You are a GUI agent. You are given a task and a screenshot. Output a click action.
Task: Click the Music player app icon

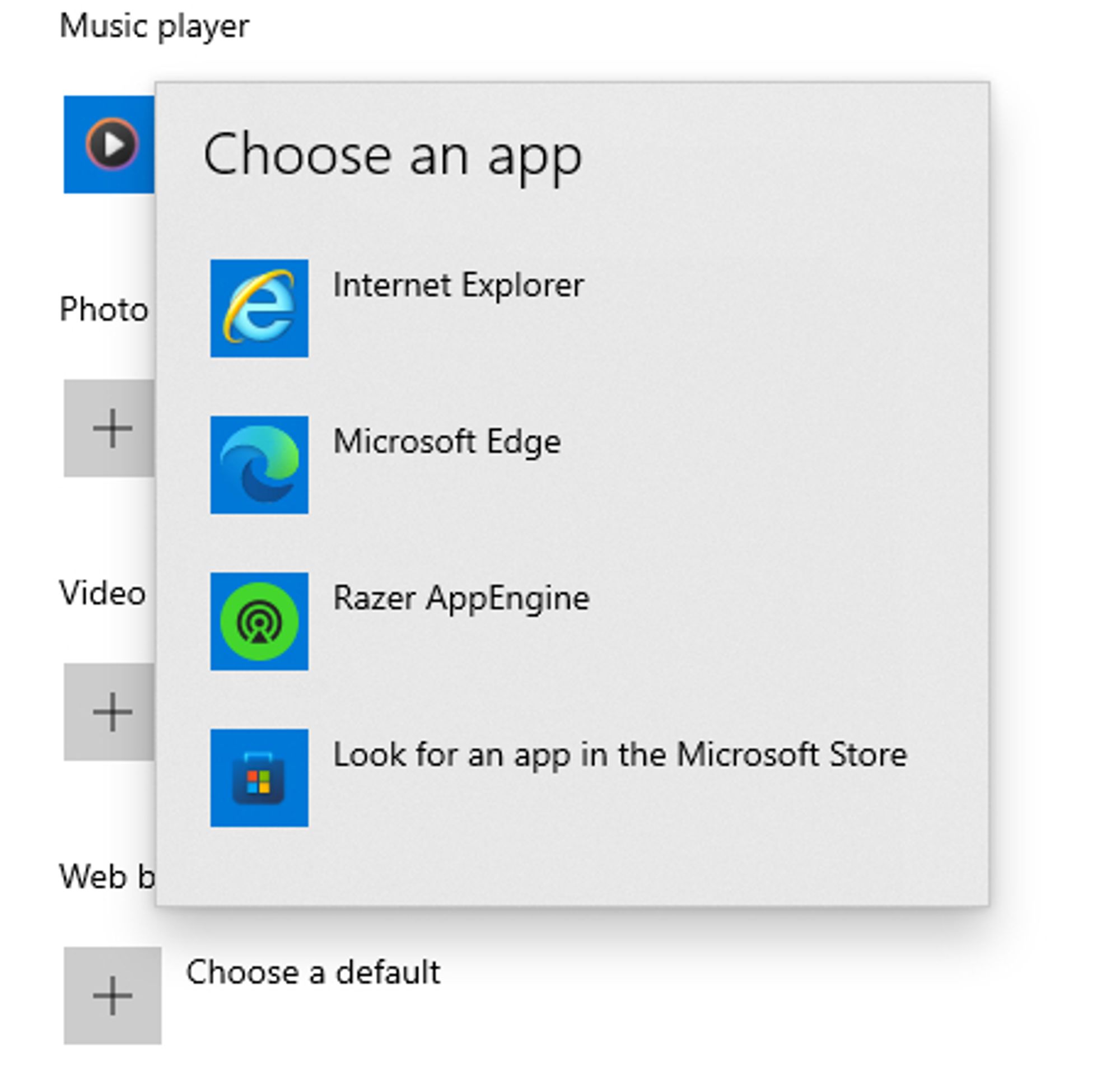[x=109, y=145]
